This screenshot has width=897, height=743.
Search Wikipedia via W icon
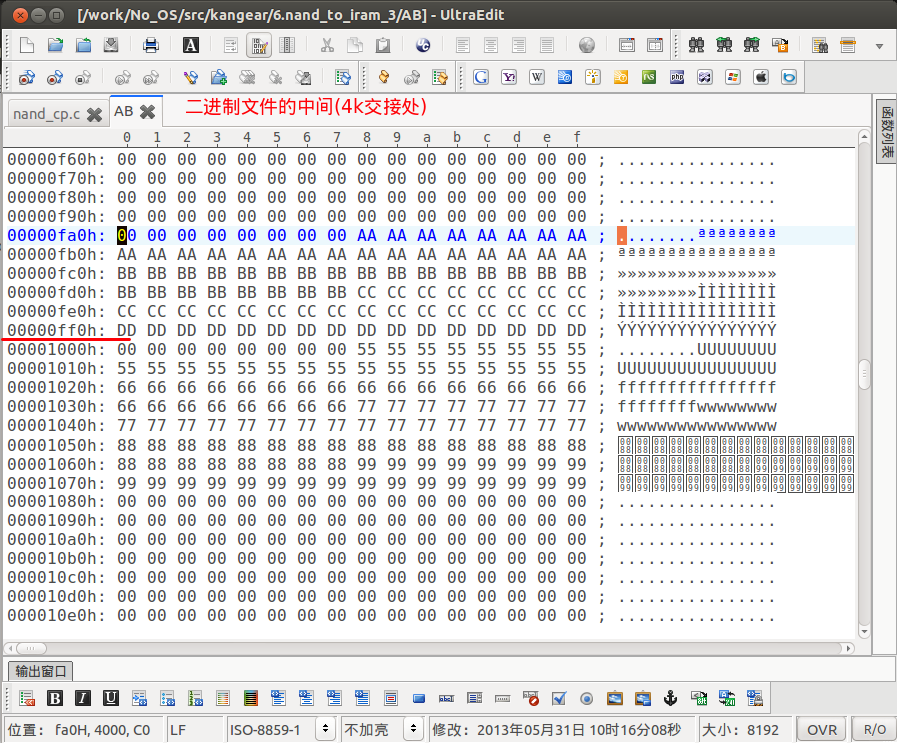537,77
